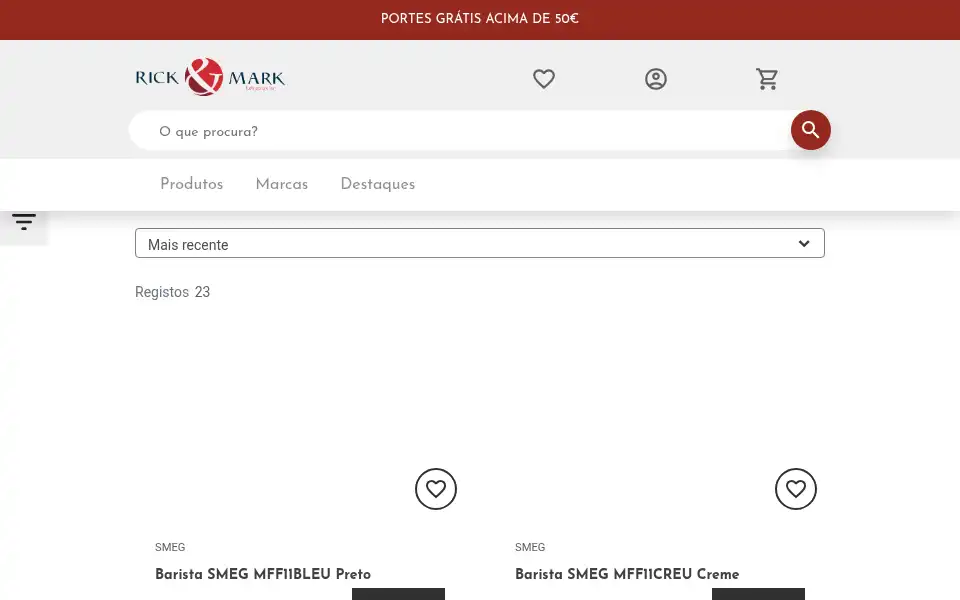Add Barista SMEG MFF11BLEU Preto to favorites
This screenshot has height=600, width=960.
coord(436,489)
